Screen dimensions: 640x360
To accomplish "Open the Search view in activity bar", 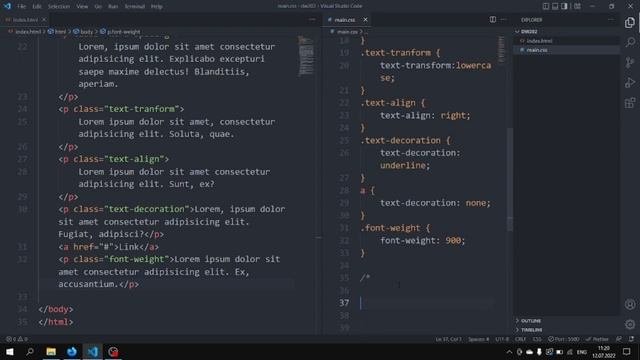I will coord(630,42).
